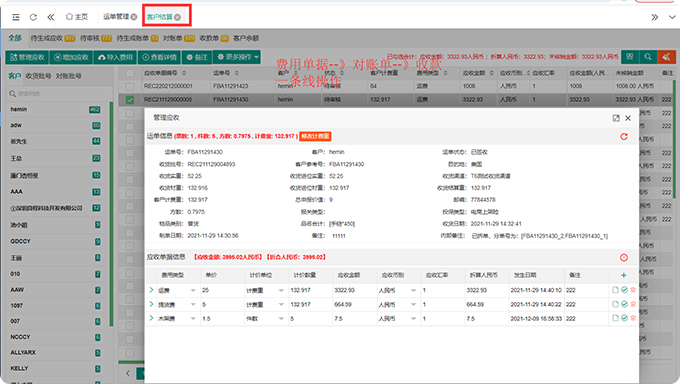
Task: Click the hamburger menu icon at top left
Action: point(16,17)
